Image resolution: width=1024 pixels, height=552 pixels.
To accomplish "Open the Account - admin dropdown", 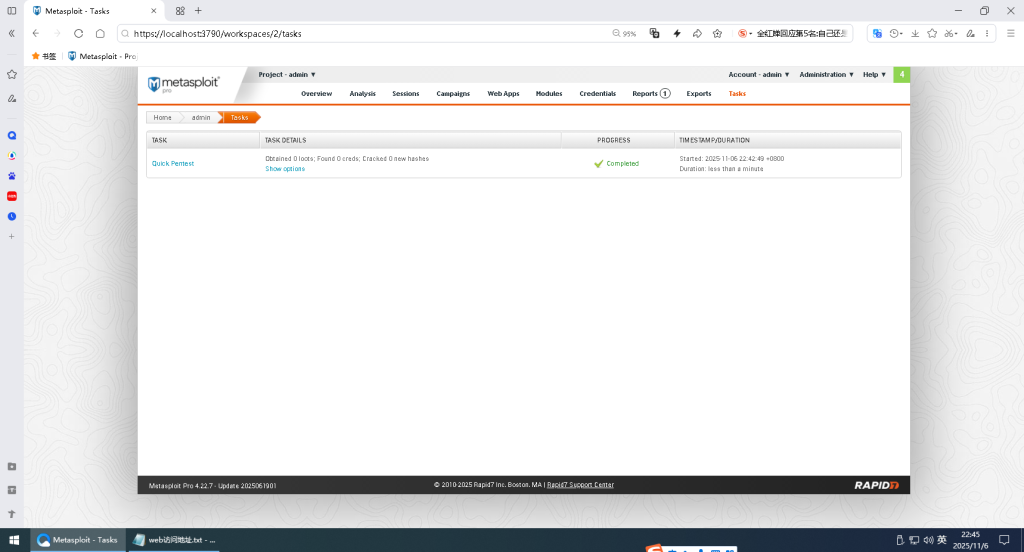I will (758, 75).
